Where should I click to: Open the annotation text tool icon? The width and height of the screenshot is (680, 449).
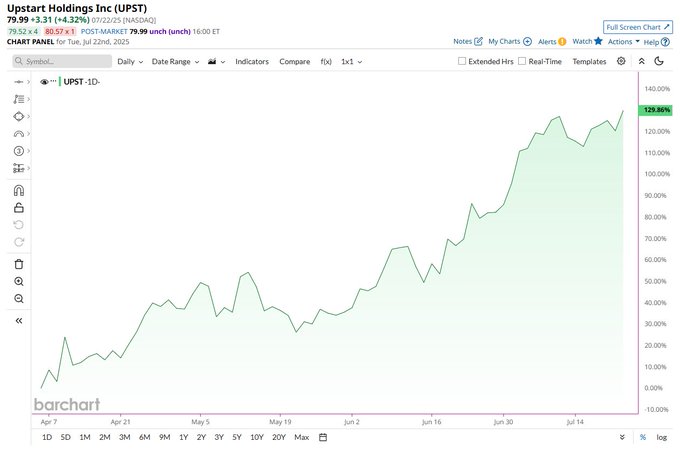(19, 99)
